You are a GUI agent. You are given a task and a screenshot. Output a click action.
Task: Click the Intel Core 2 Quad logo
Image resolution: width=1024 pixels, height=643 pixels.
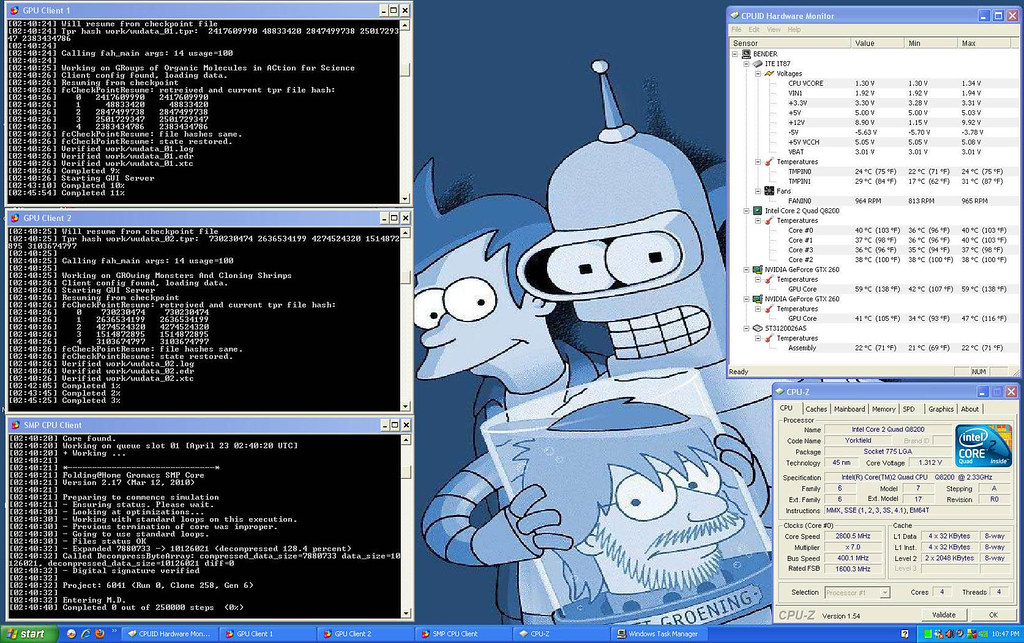pyautogui.click(x=983, y=445)
